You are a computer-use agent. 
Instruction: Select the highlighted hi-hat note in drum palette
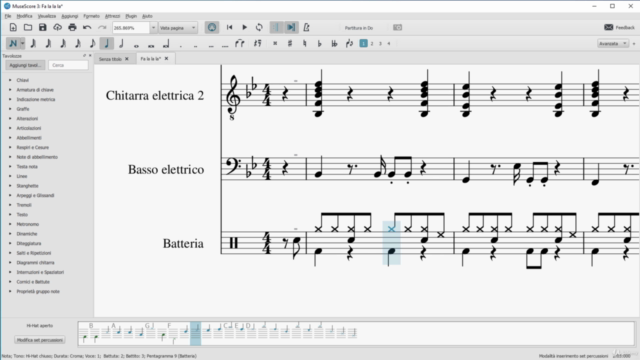(x=196, y=333)
